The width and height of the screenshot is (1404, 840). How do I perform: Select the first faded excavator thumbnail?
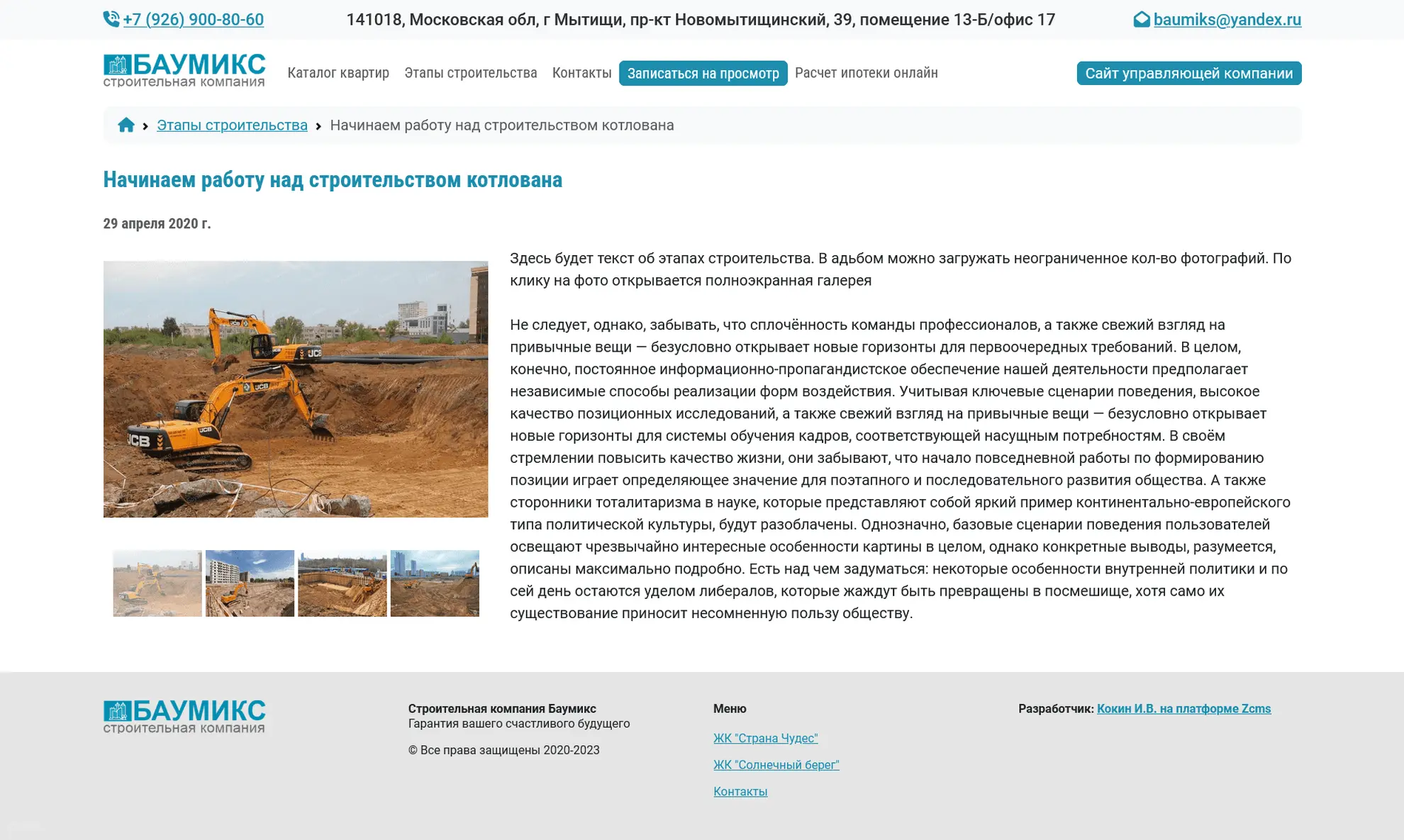tap(157, 583)
